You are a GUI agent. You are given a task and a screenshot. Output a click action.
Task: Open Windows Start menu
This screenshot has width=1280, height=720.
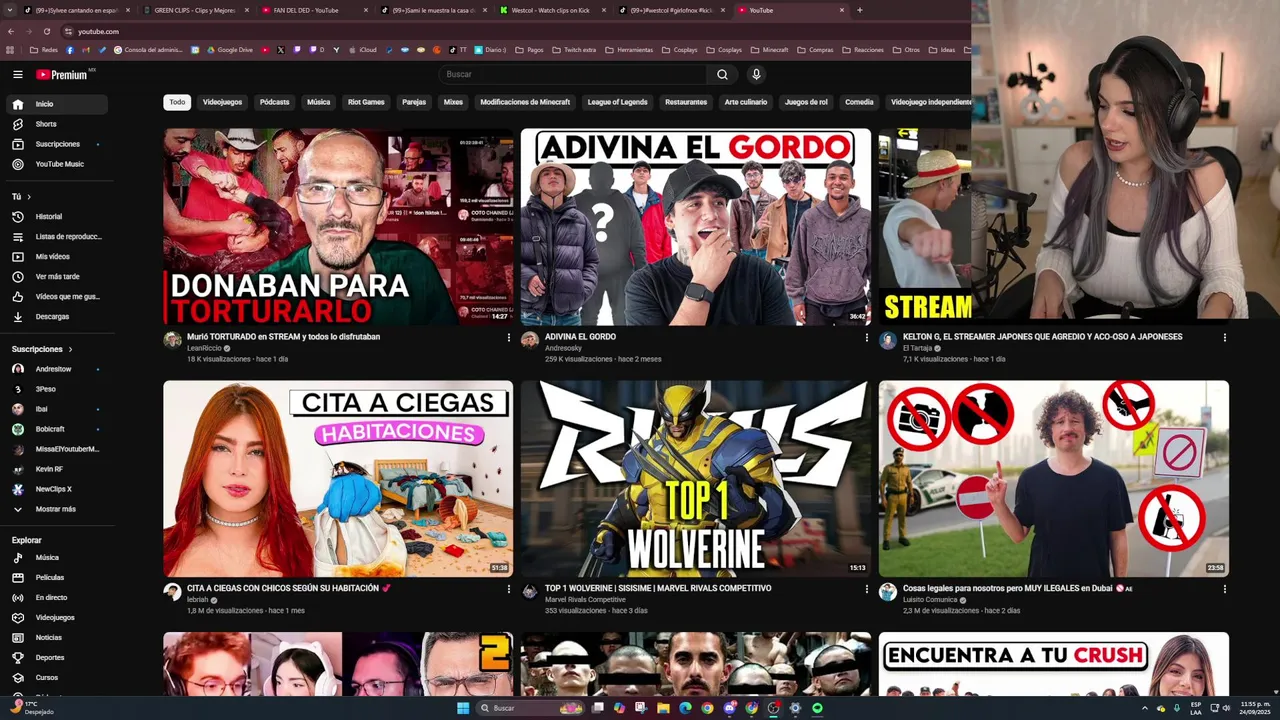[463, 708]
